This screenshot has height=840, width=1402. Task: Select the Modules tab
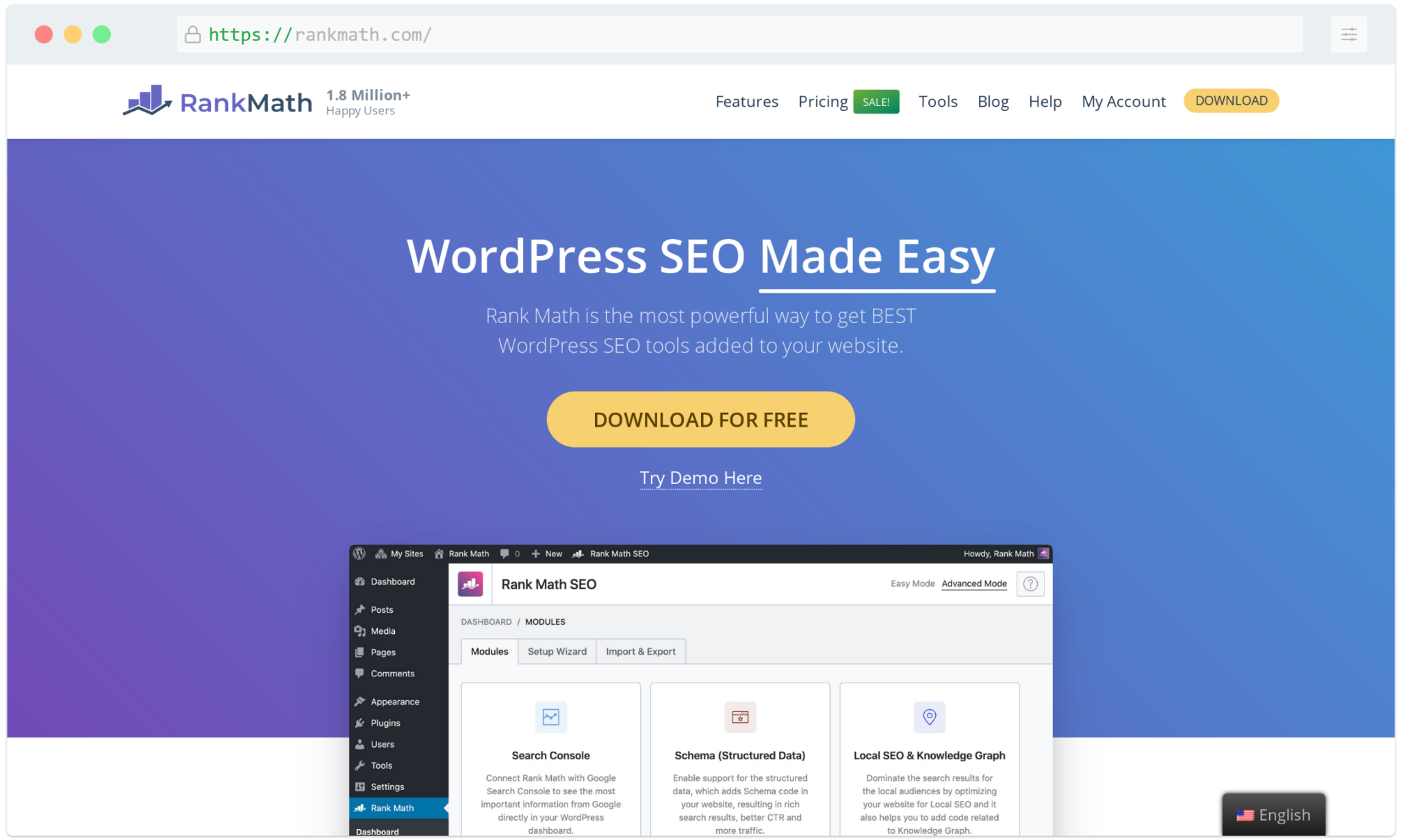coord(489,651)
